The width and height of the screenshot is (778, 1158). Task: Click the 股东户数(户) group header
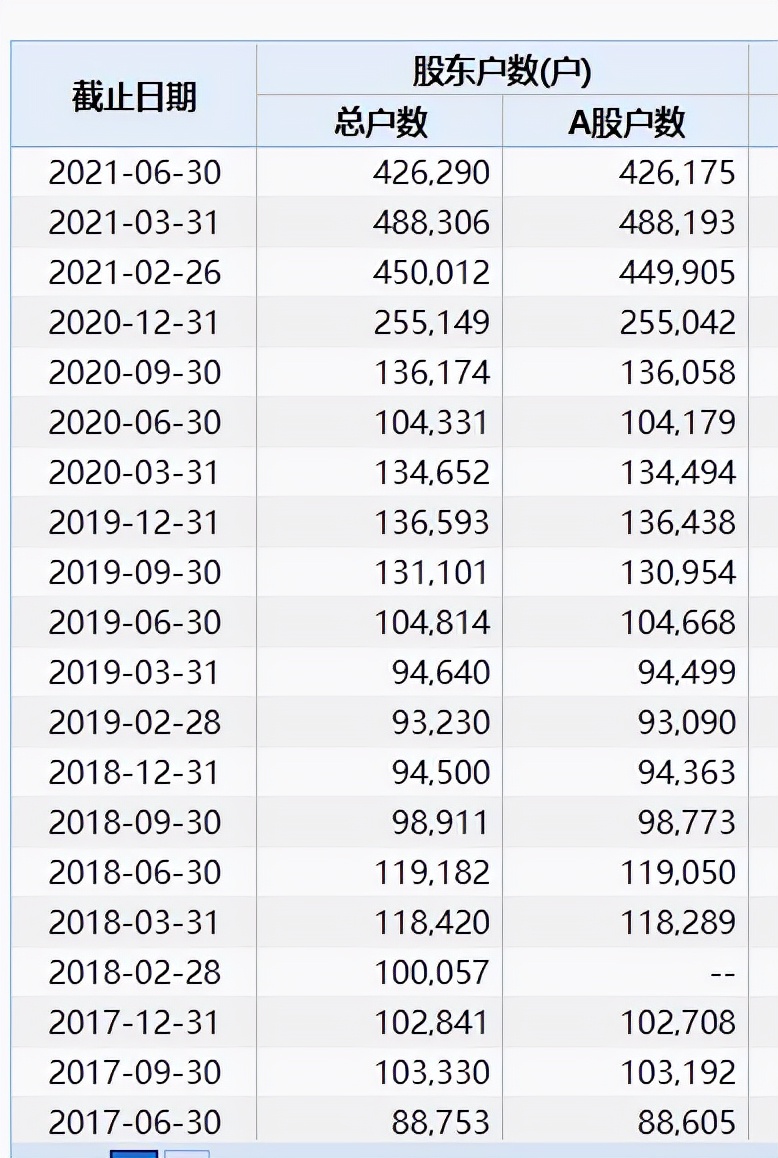click(x=502, y=71)
